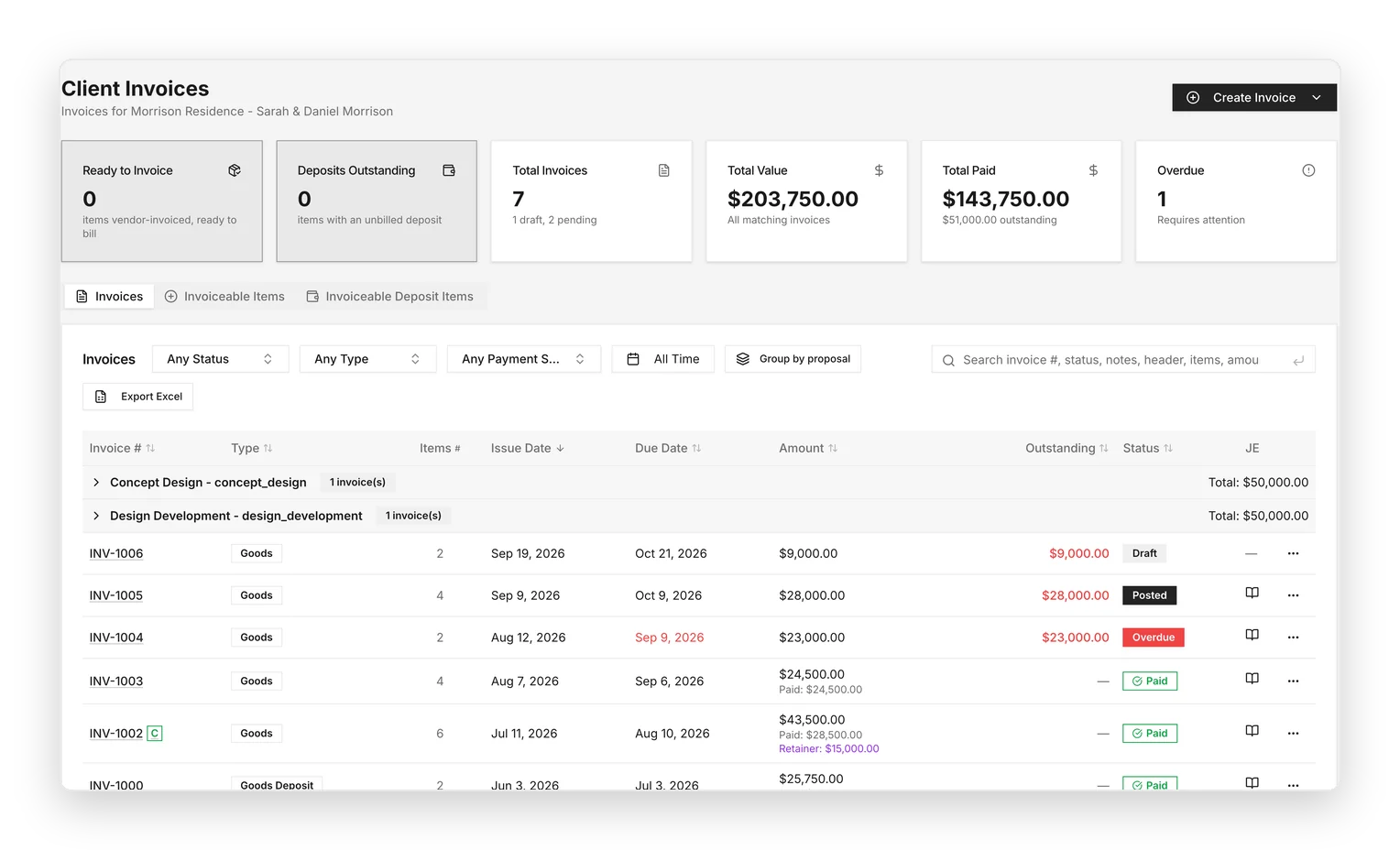Click the Export Excel button
Viewport: 1400px width, 850px height.
[x=137, y=397]
